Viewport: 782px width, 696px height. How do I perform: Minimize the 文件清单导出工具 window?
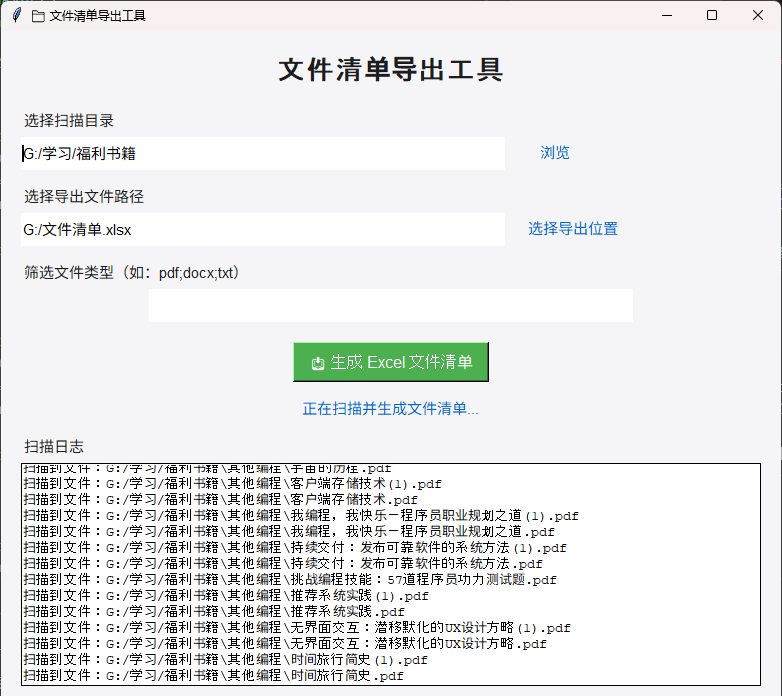666,15
